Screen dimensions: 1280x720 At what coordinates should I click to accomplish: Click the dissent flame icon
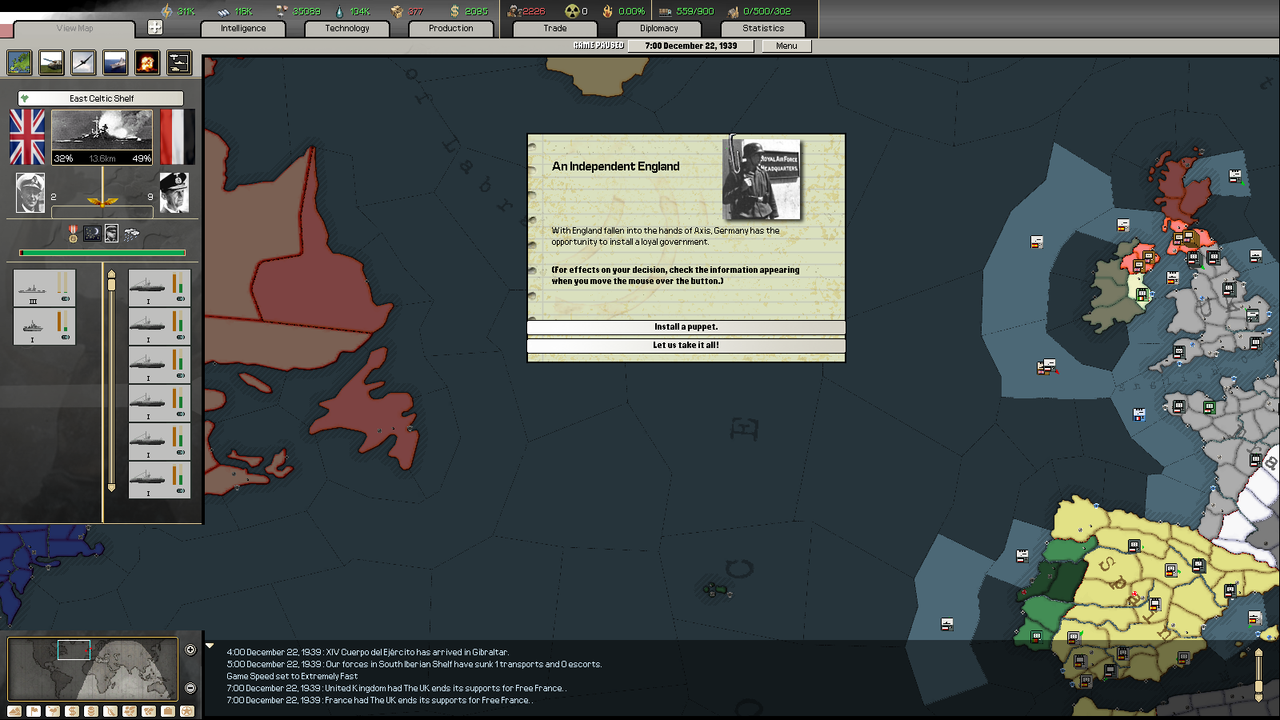point(607,11)
